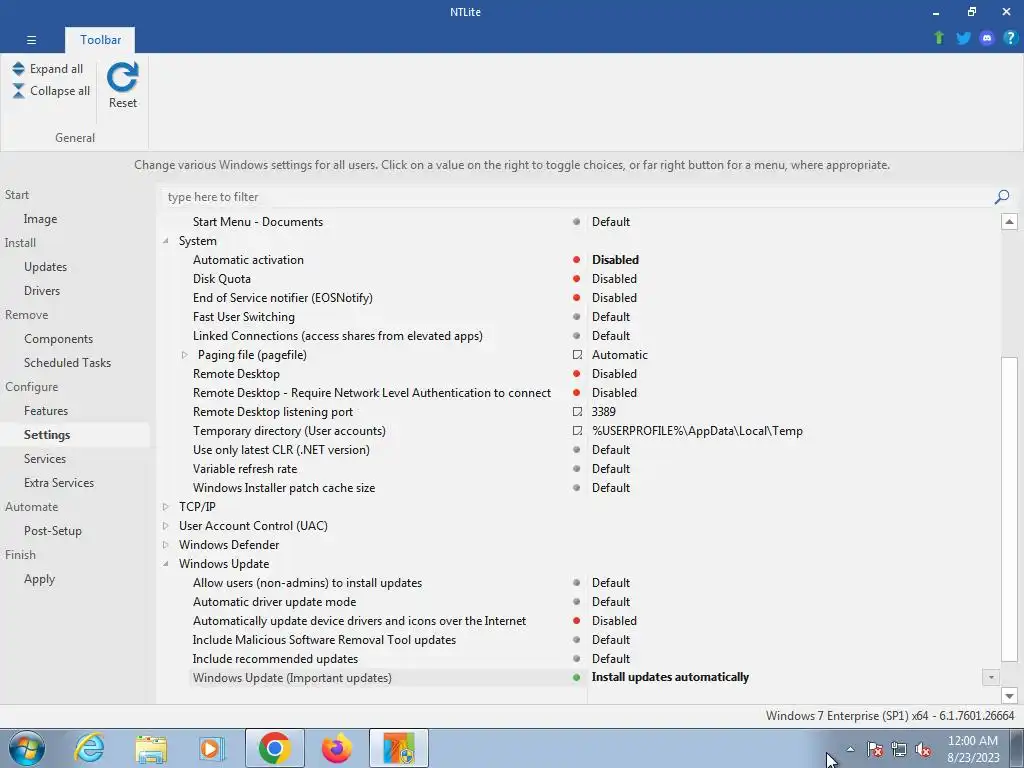Click the settings list scrollbar thumb
Viewport: 1024px width, 768px height.
1009,509
